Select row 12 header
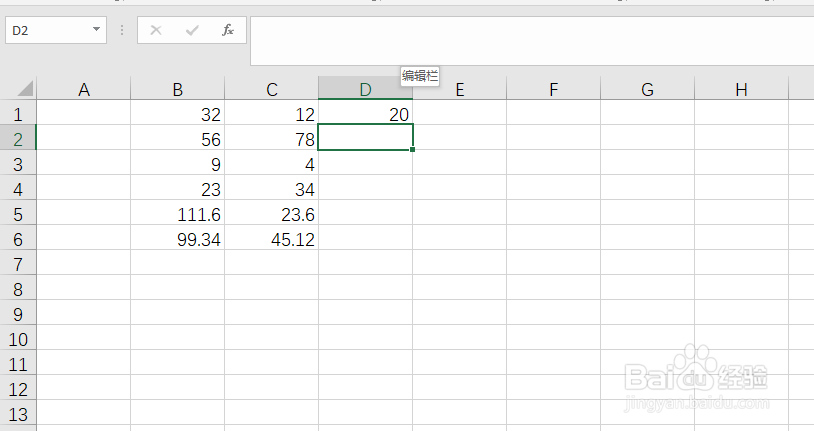The image size is (814, 431). click(x=18, y=387)
